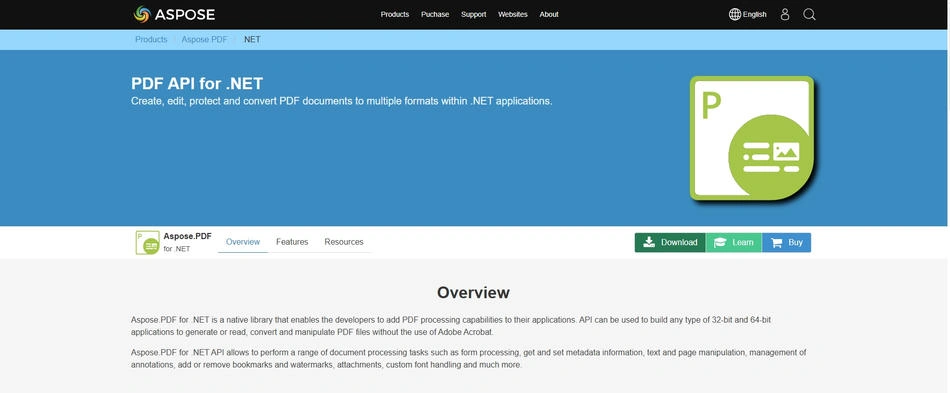The width and height of the screenshot is (950, 393).
Task: Click the Learn button
Action: click(x=734, y=242)
